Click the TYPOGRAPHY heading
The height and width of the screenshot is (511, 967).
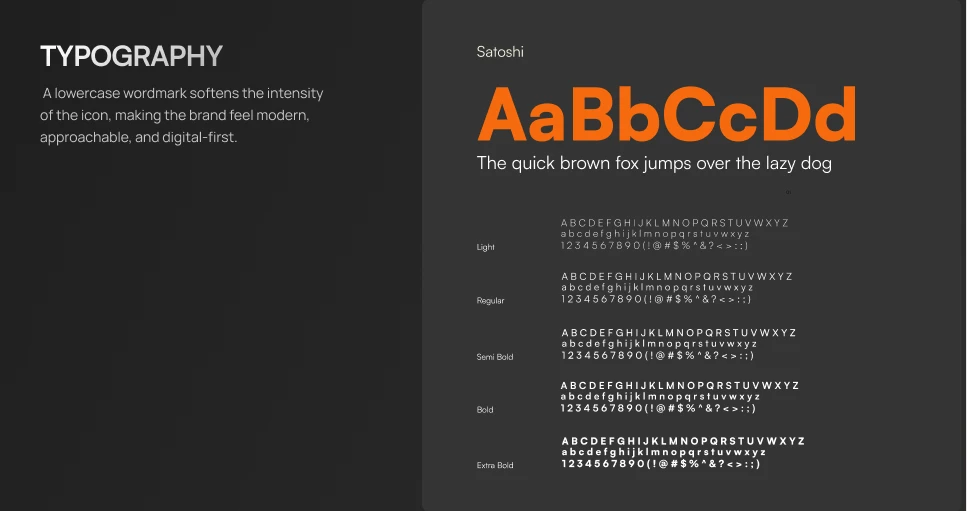(131, 56)
